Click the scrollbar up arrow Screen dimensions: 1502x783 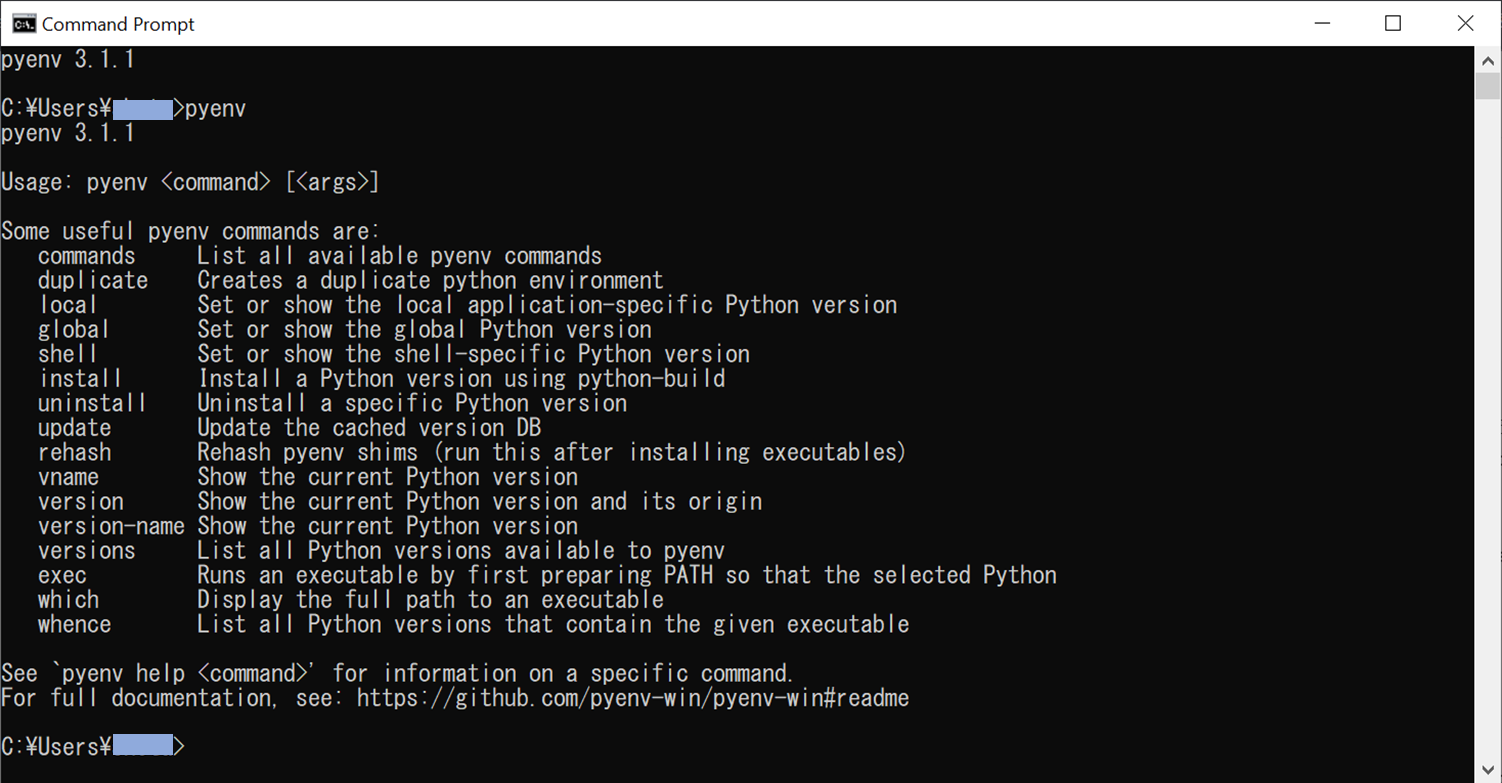click(x=1488, y=59)
